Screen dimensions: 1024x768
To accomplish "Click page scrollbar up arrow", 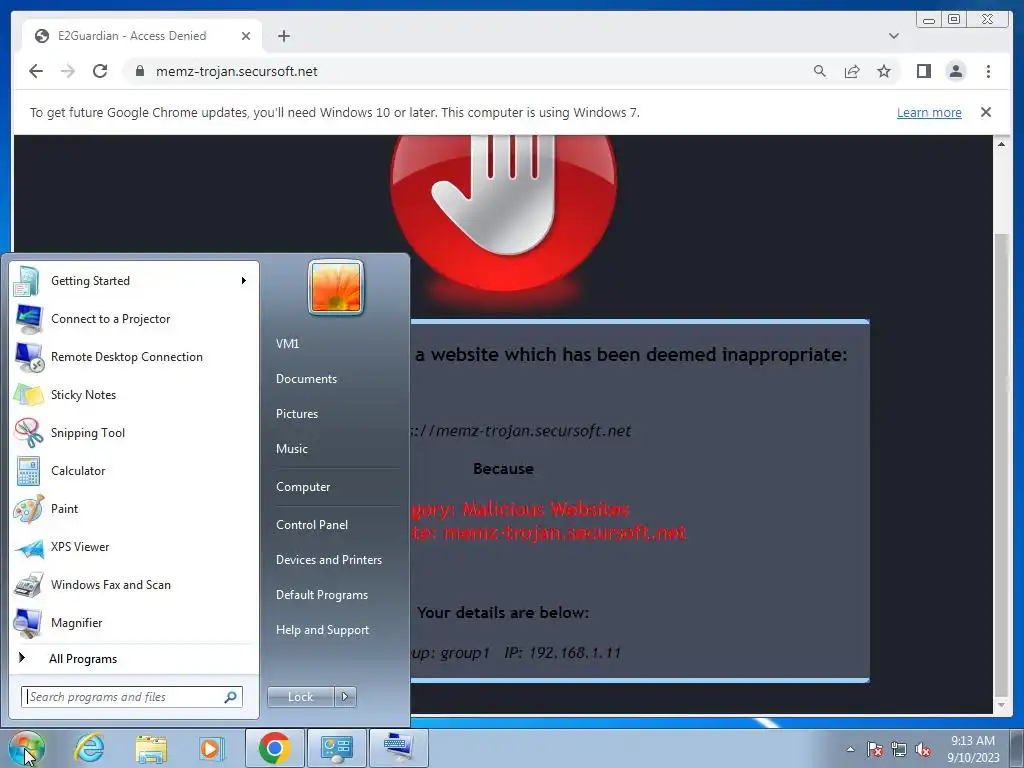I will coord(1001,144).
